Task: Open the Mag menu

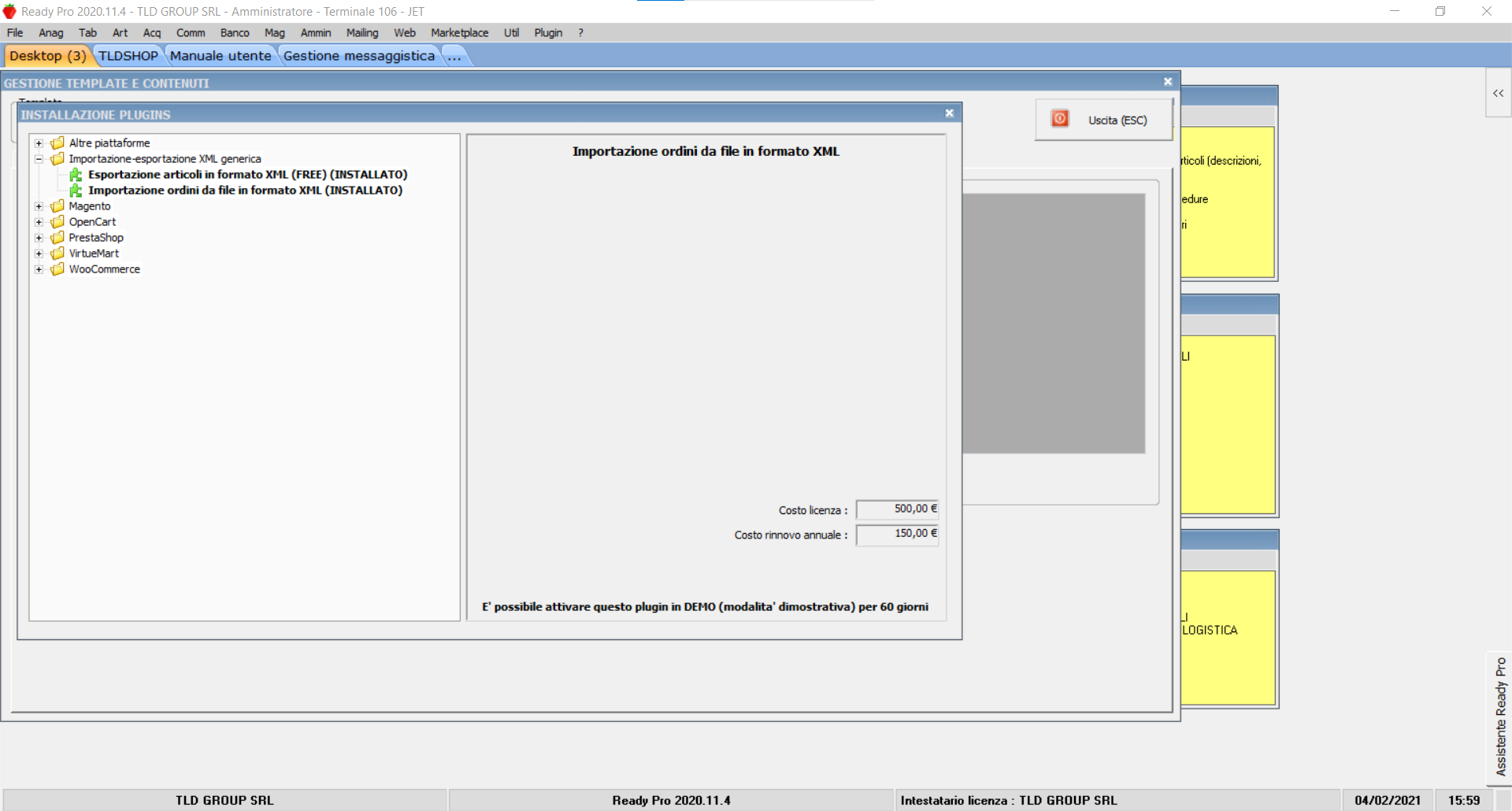Action: 275,33
